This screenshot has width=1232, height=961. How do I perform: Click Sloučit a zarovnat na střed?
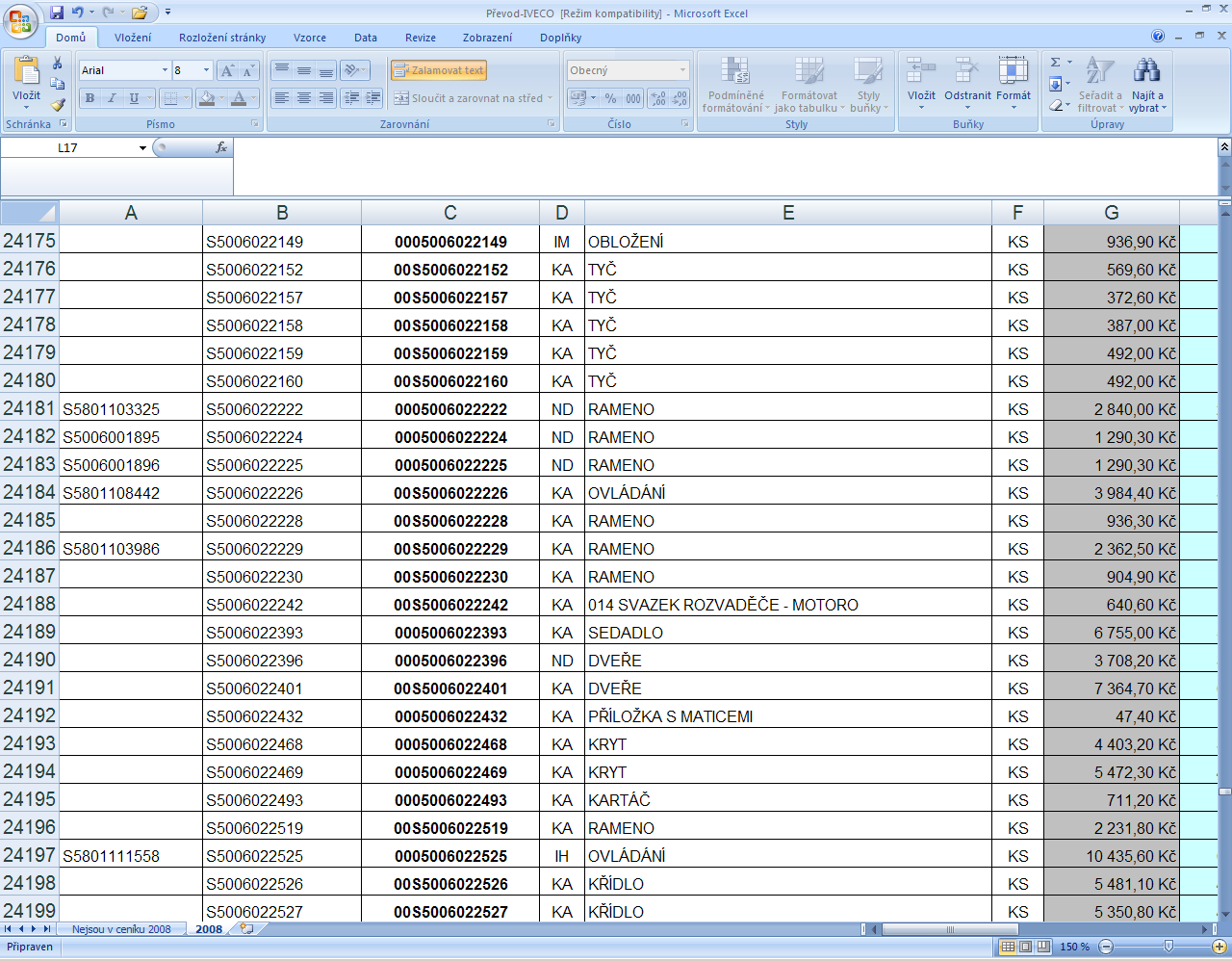468,98
